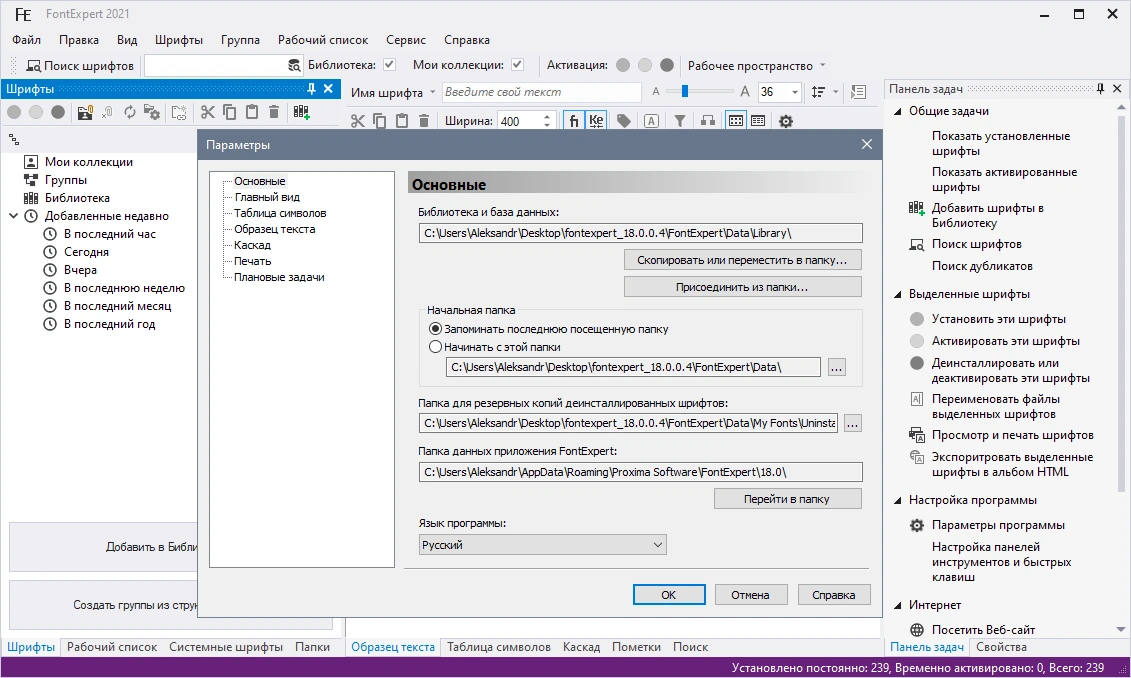Switch to the Таблица символов tab at the bottom

click(x=498, y=647)
